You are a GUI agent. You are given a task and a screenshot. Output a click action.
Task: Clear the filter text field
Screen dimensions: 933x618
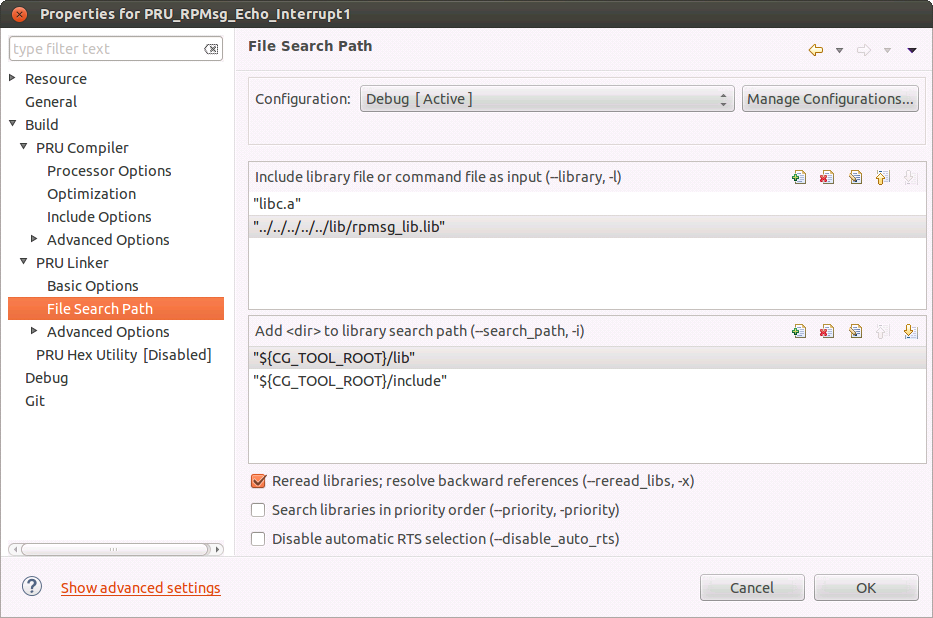tap(211, 48)
